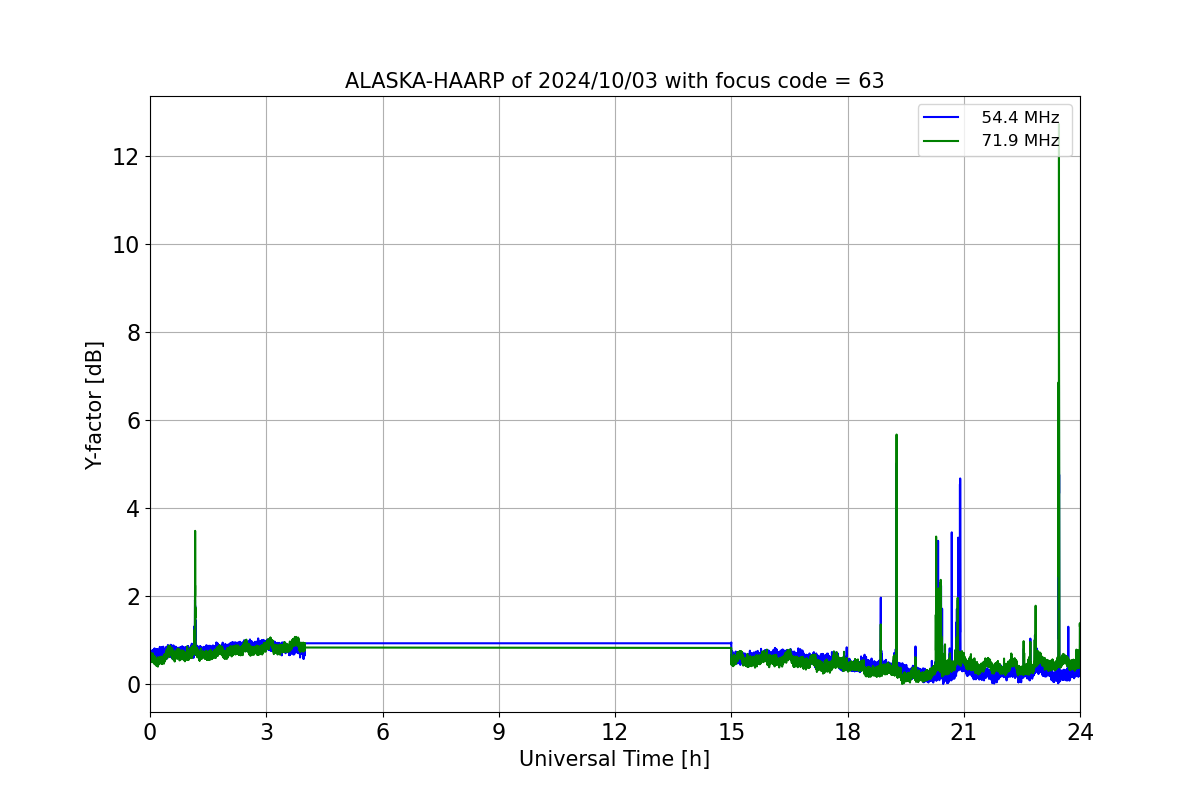The width and height of the screenshot is (1200, 800).
Task: Select the 71.9 MHz legend label
Action: [1020, 141]
